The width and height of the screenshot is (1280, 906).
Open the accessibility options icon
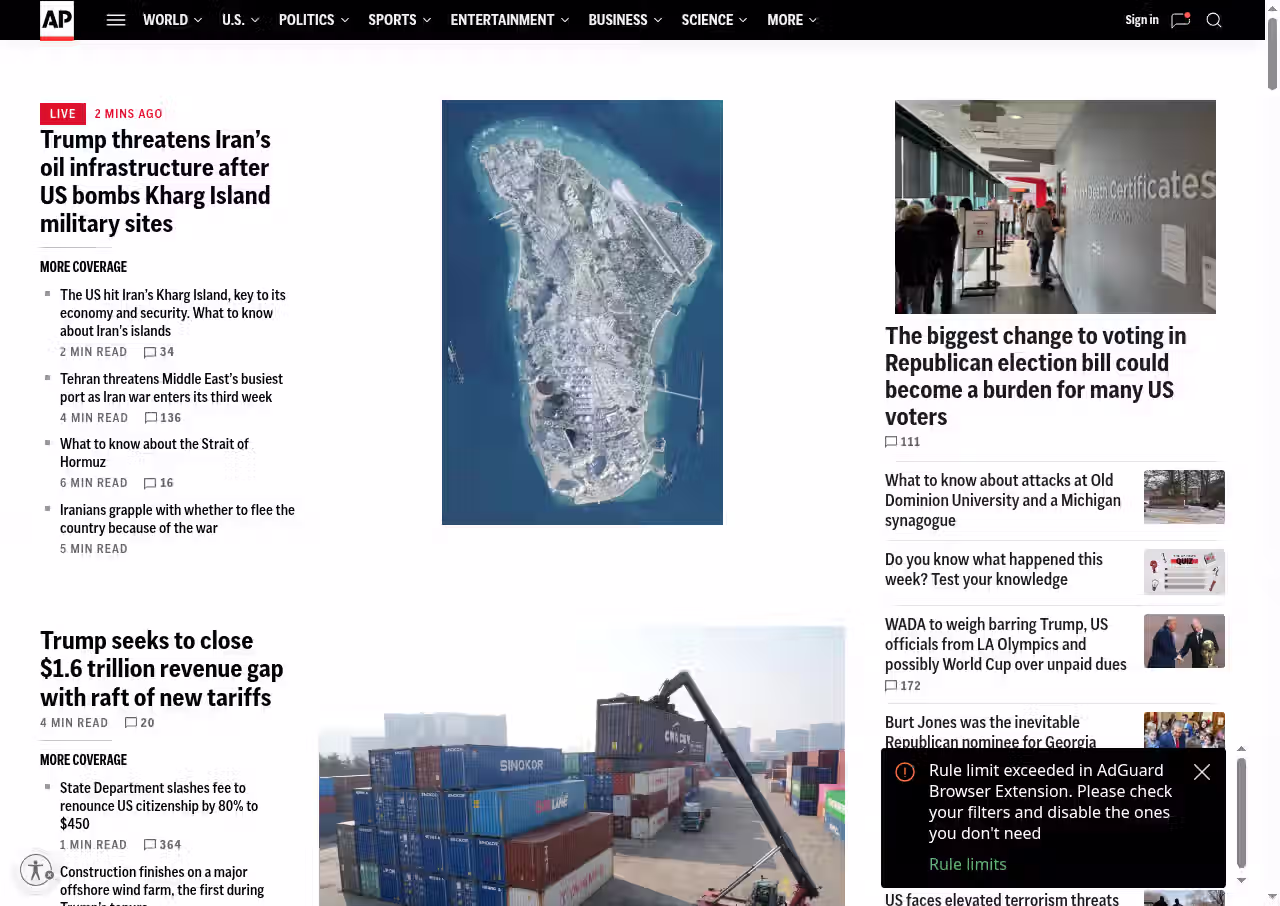pos(36,870)
